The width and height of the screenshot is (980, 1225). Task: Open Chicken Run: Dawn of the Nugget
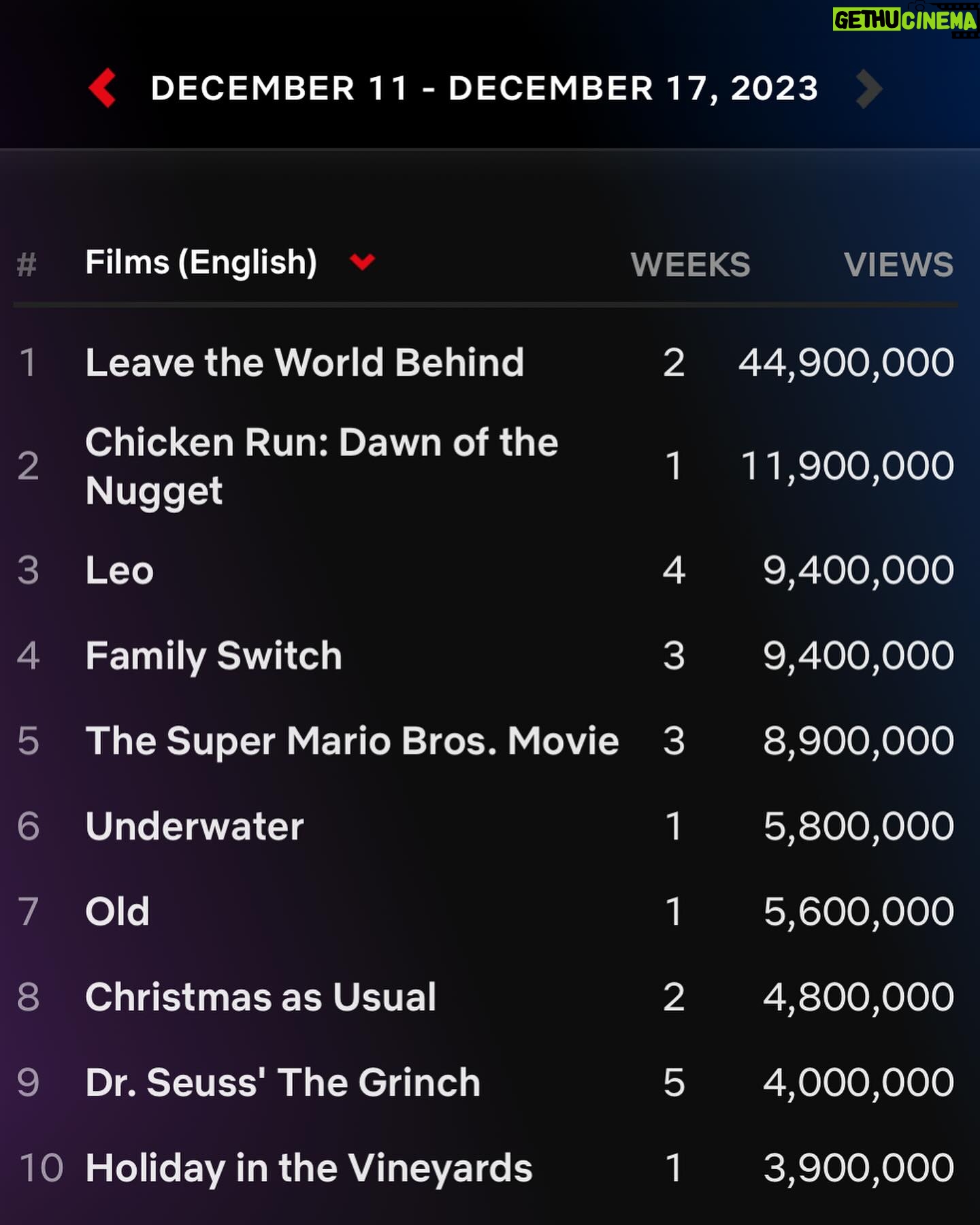click(x=322, y=467)
